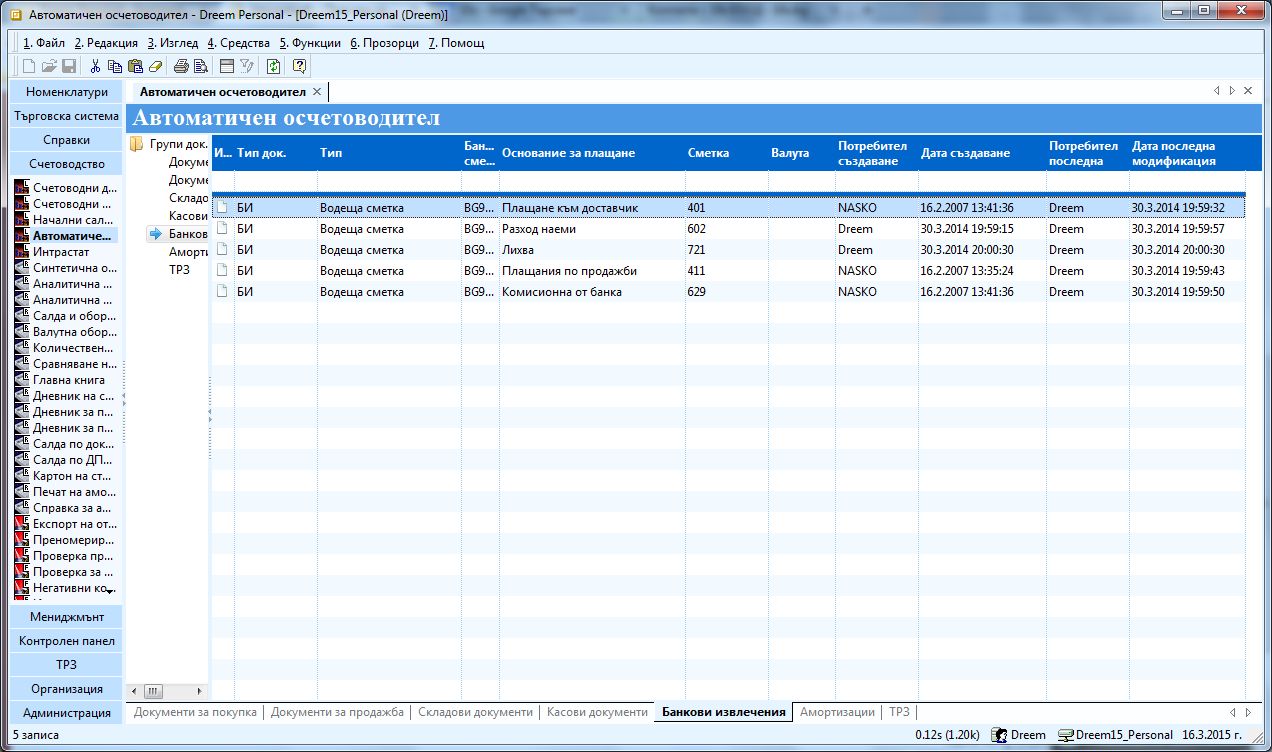Cut selection with the scissors icon
This screenshot has height=752, width=1272.
pyautogui.click(x=96, y=66)
